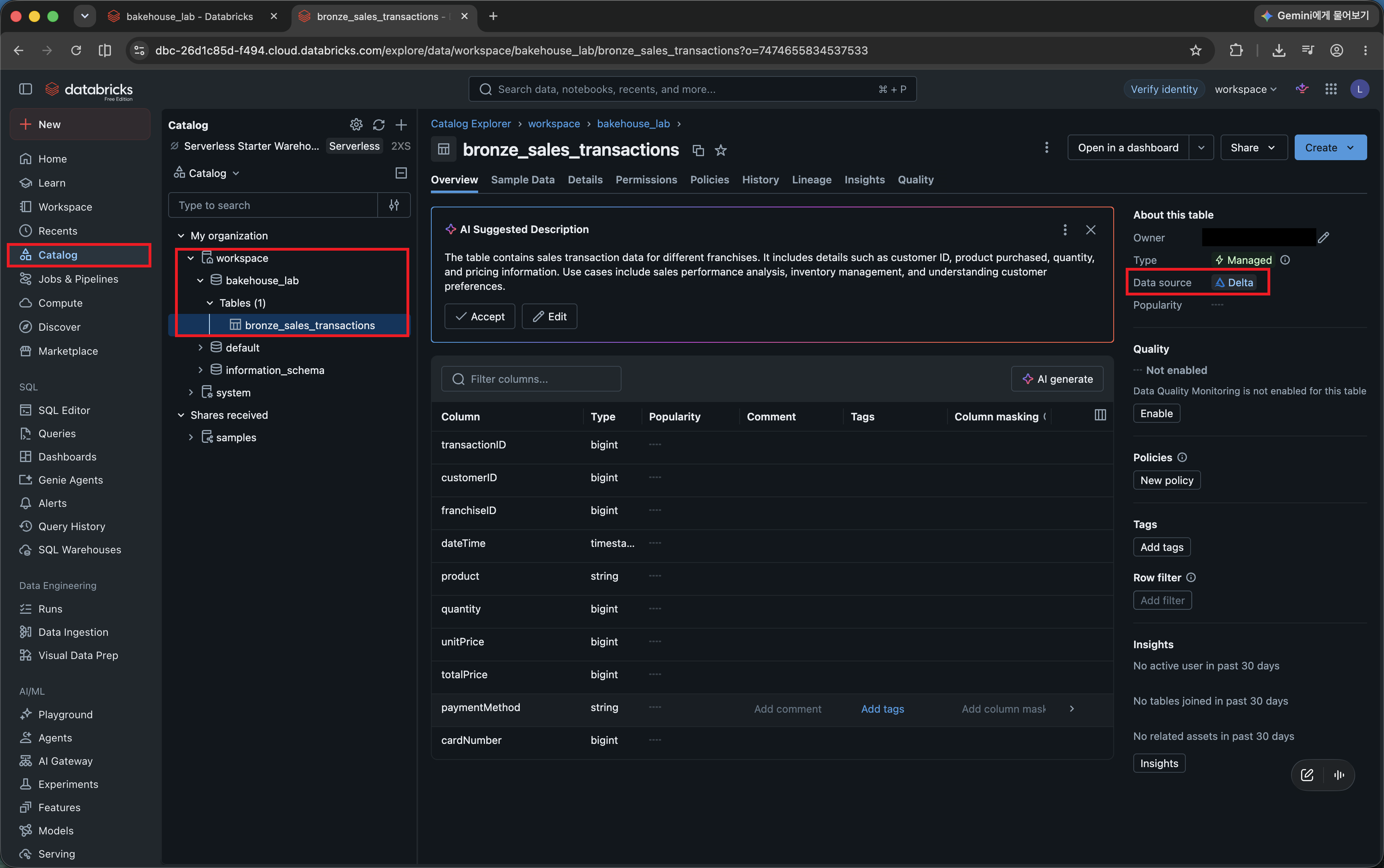Click the New policy button

(1167, 480)
